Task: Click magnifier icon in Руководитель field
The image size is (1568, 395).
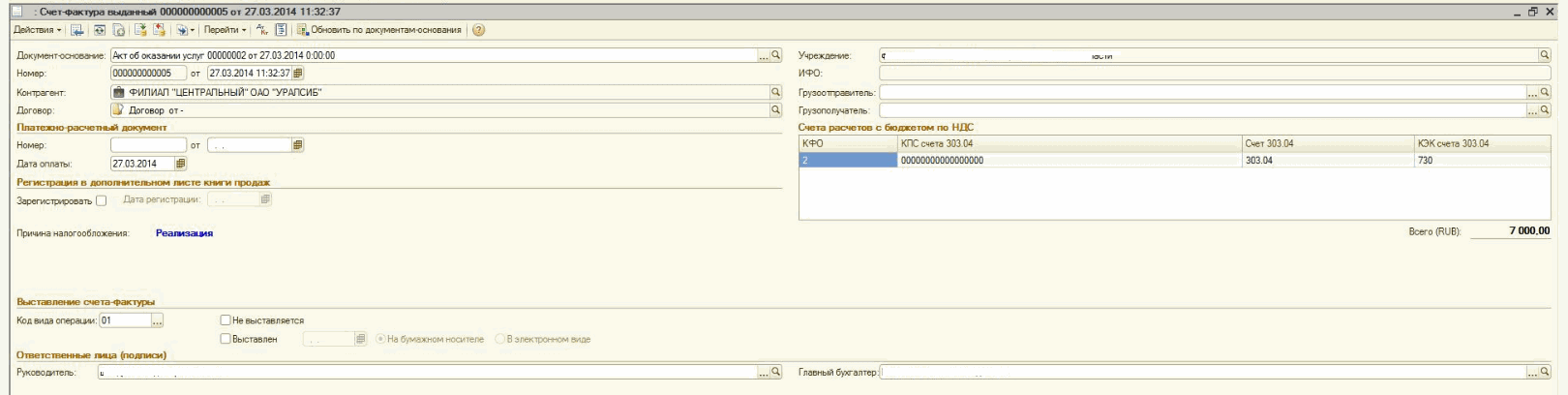Action: (x=775, y=372)
